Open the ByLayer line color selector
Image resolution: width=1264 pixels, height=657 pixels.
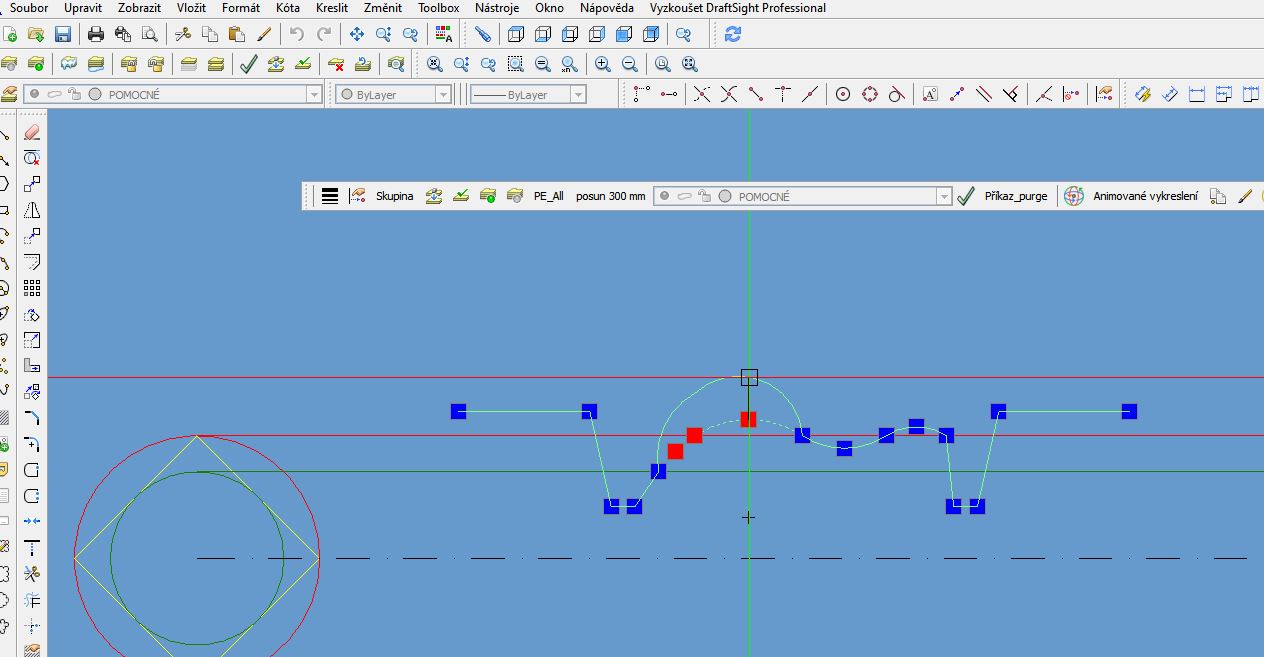click(443, 94)
